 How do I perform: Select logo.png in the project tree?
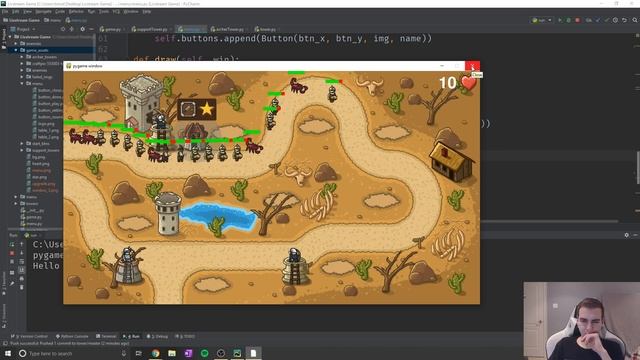pyautogui.click(x=46, y=123)
